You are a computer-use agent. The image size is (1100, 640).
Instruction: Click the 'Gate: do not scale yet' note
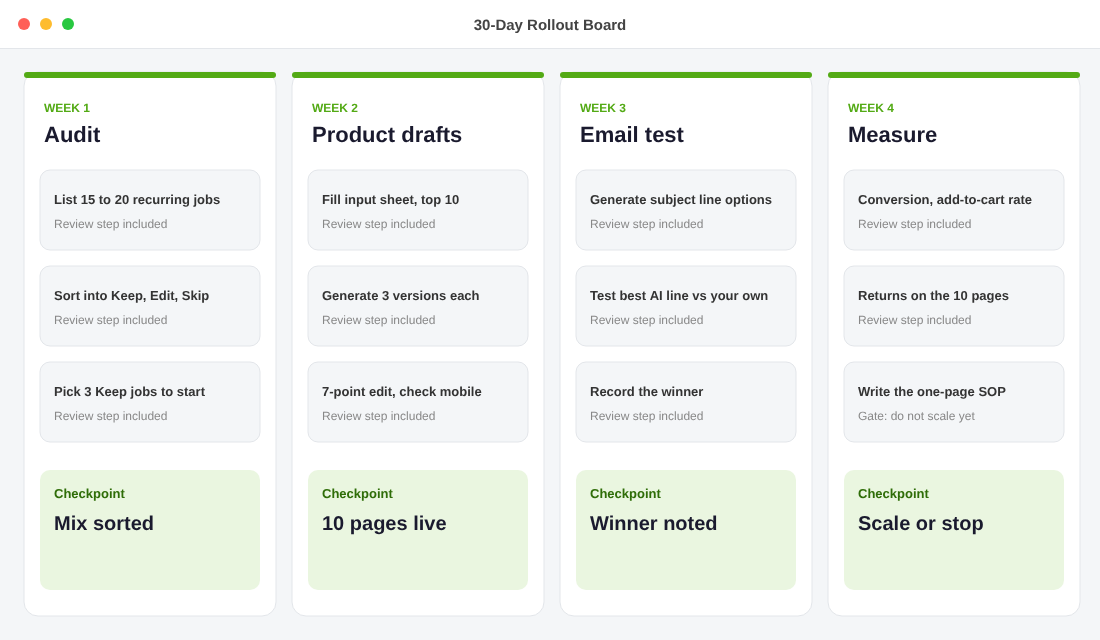(916, 416)
